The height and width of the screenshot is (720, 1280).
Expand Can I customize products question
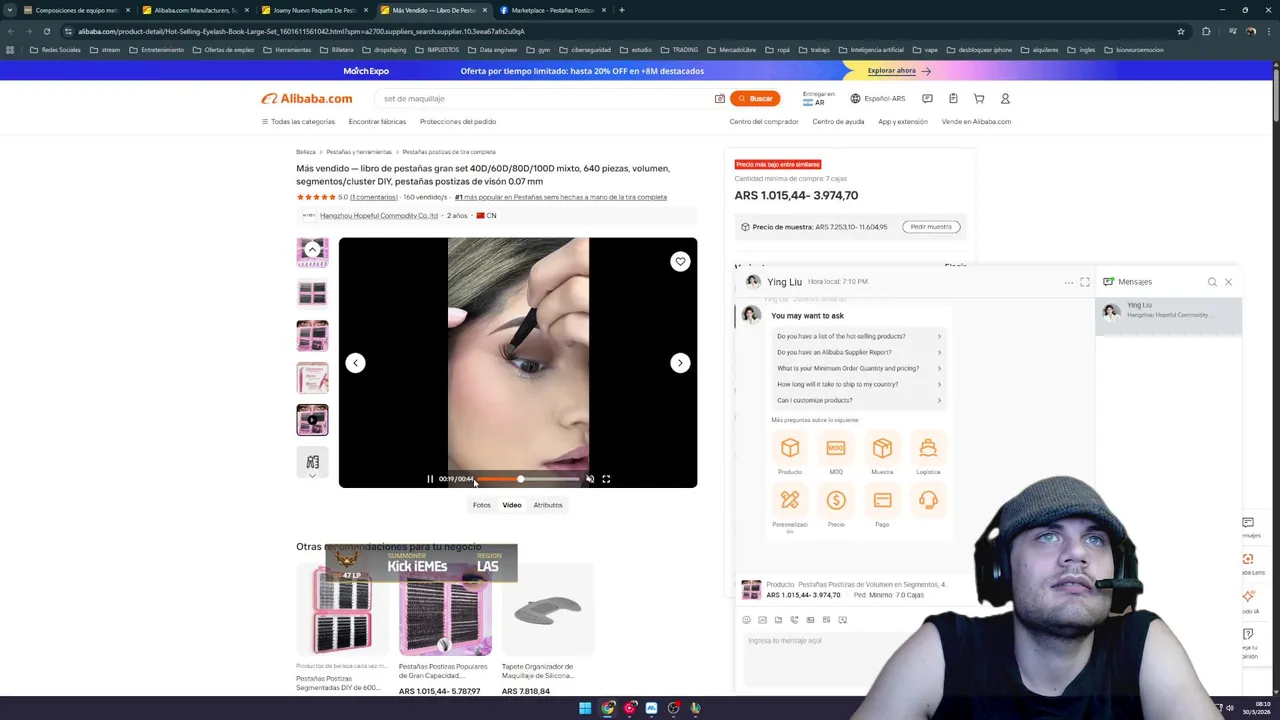click(x=859, y=400)
